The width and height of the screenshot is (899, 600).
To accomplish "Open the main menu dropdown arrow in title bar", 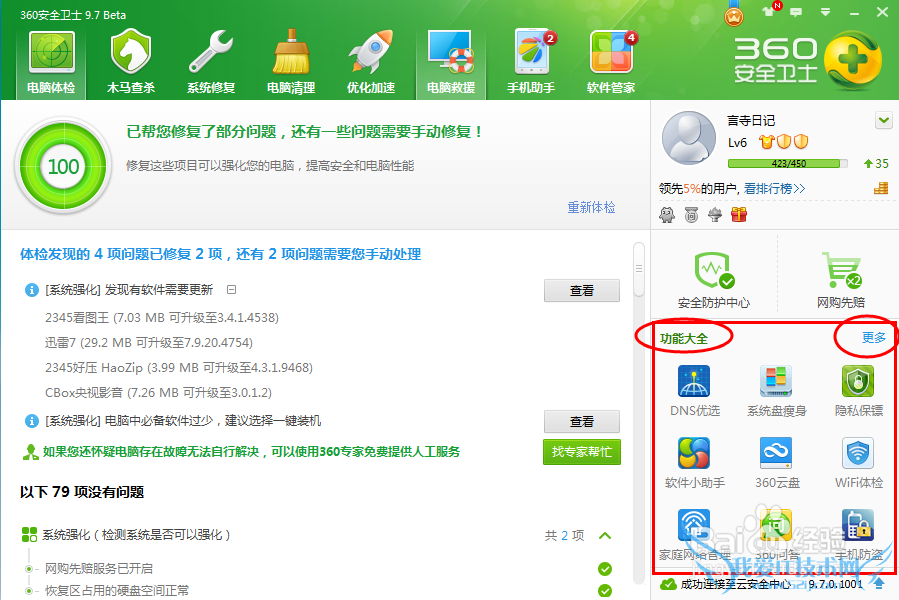I will tap(825, 12).
